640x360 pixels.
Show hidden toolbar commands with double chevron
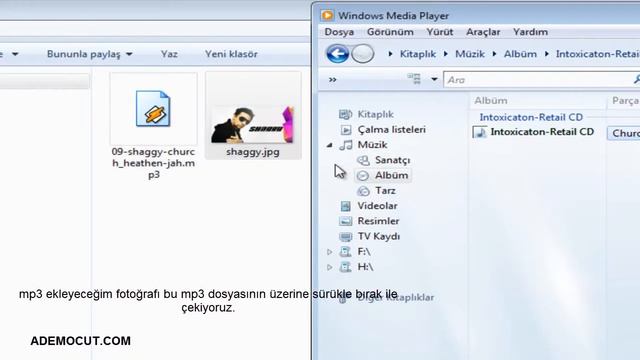point(333,80)
